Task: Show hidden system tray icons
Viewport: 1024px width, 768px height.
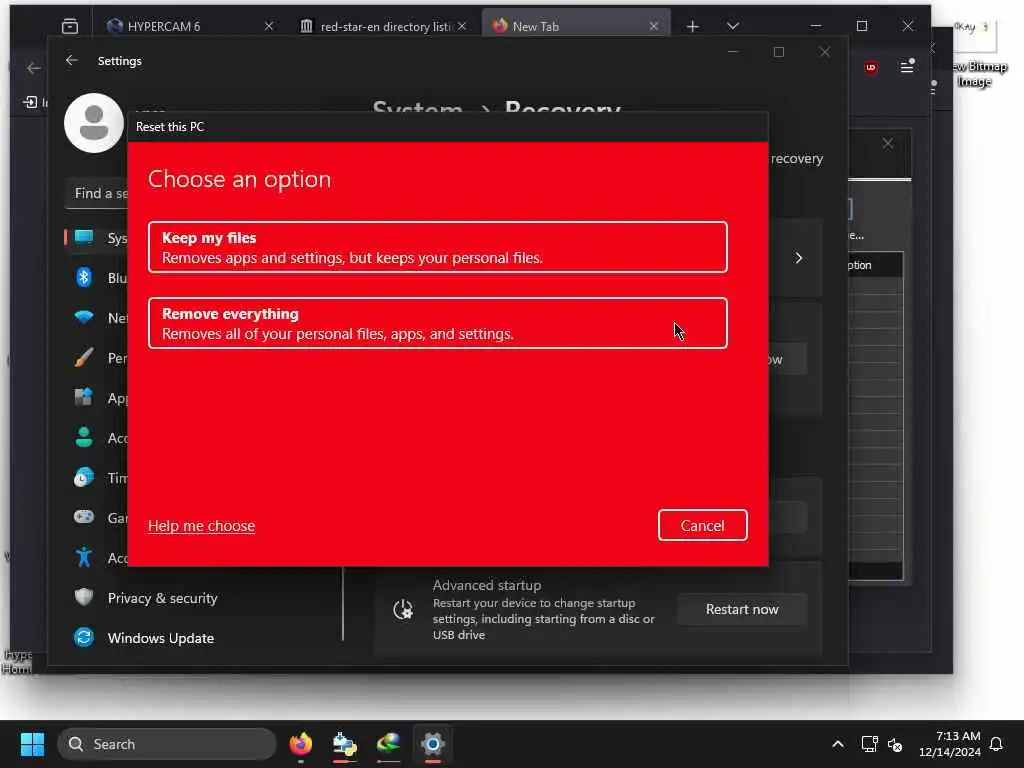Action: (838, 744)
